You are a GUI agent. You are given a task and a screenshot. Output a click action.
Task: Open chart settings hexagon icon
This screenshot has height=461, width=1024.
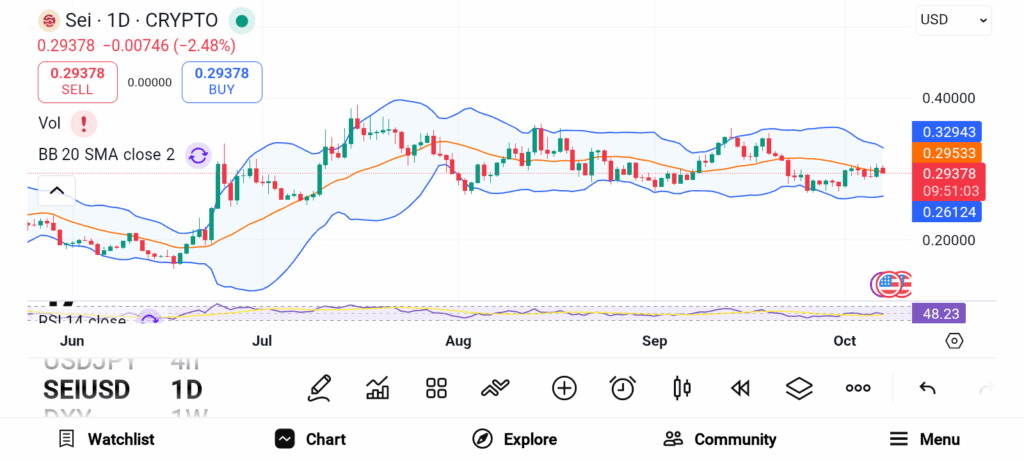(954, 341)
